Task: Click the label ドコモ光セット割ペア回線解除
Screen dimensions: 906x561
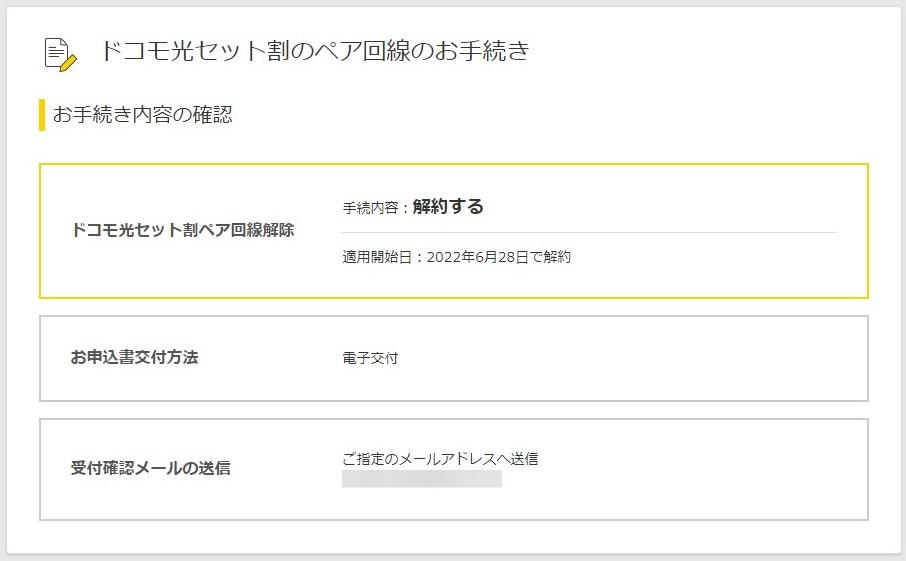Action: tap(183, 230)
